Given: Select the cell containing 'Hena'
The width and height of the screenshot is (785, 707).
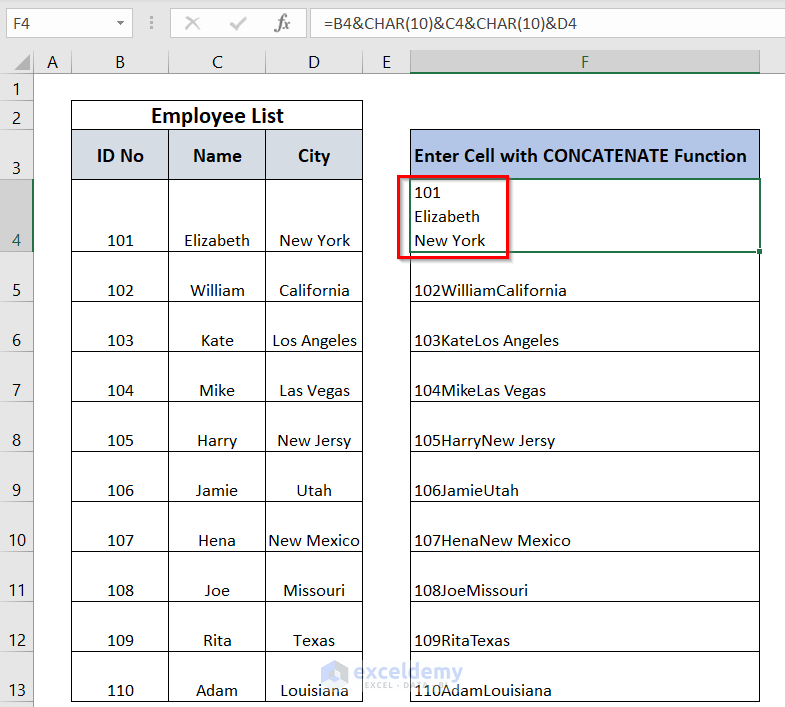Looking at the screenshot, I should (217, 527).
